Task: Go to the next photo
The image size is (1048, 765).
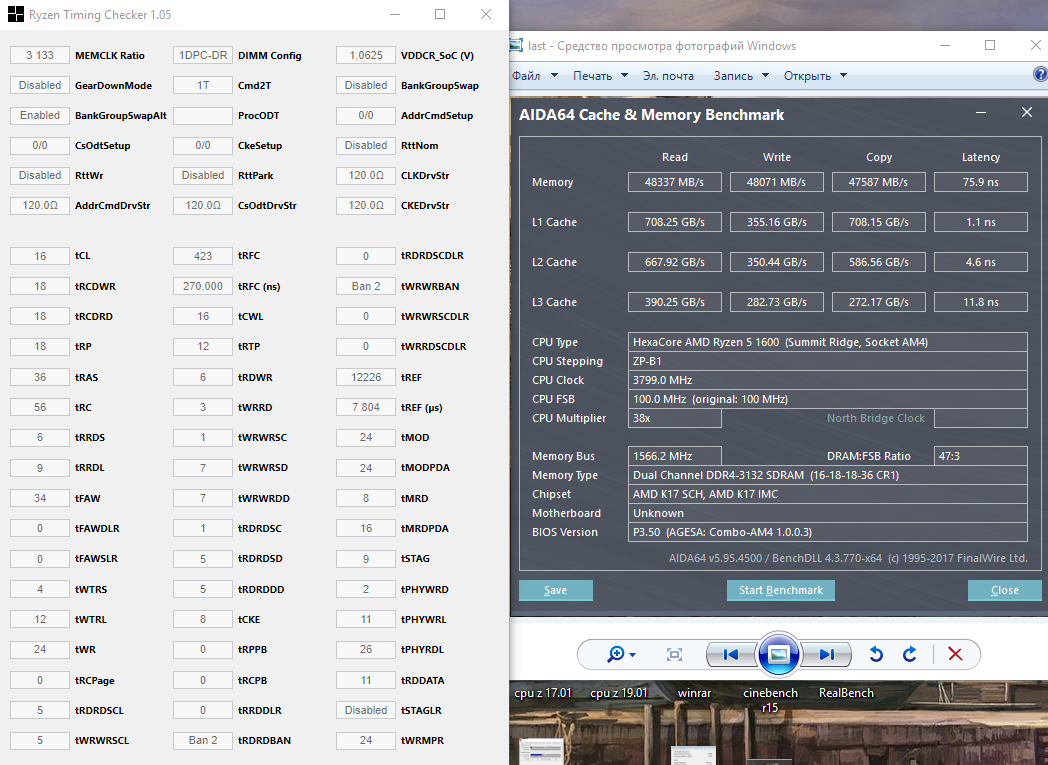Action: click(x=827, y=654)
